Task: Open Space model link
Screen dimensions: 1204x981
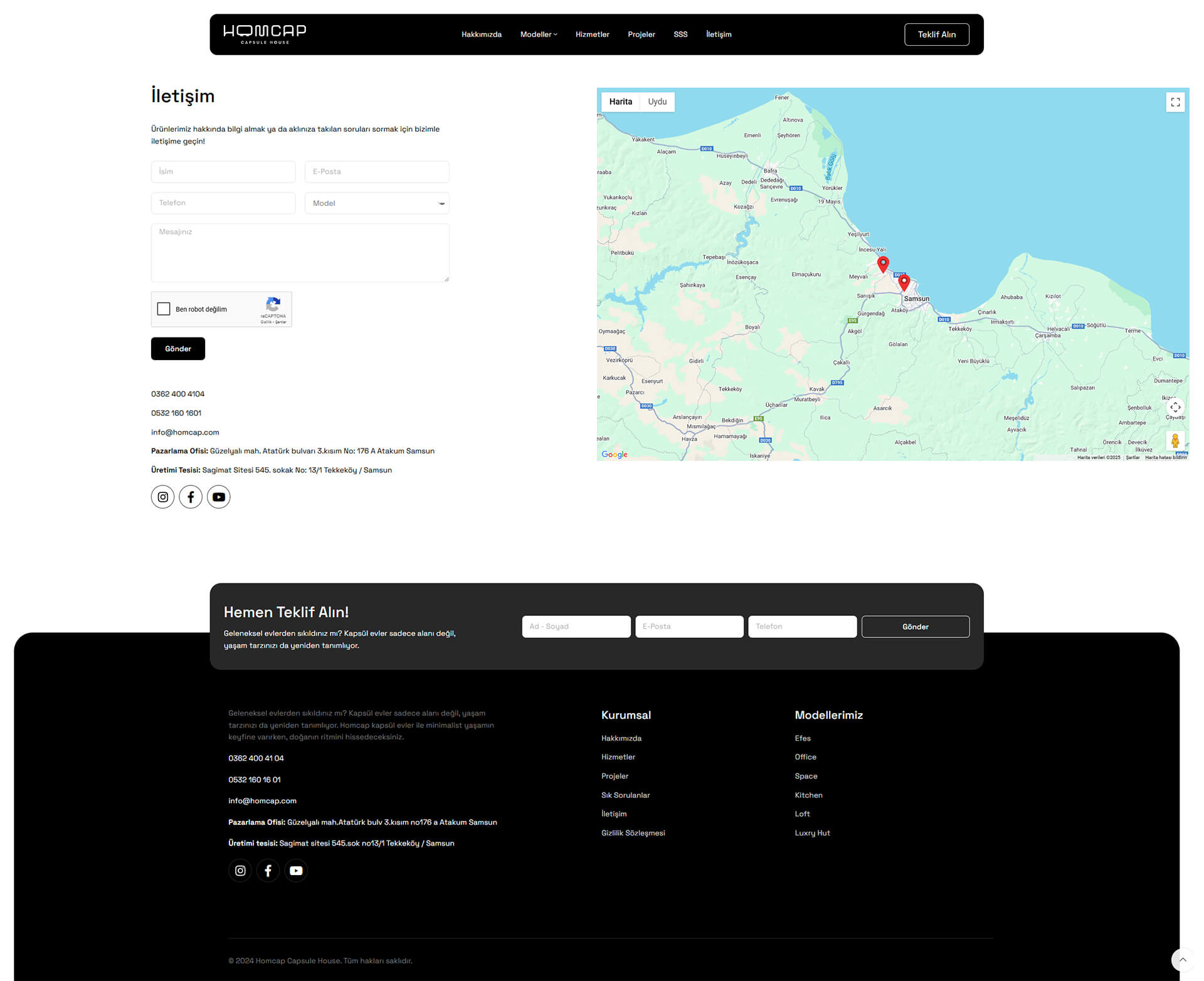Action: [x=806, y=776]
